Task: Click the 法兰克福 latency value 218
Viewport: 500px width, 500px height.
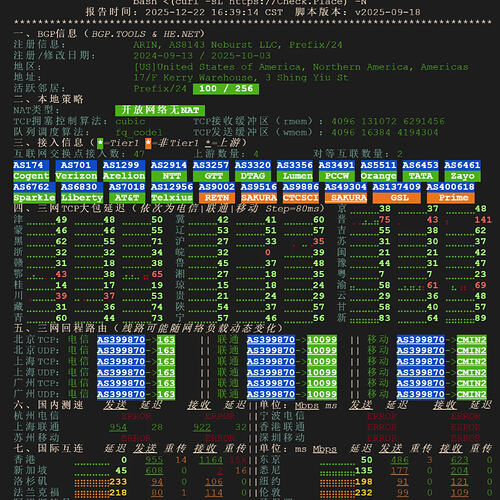Action: [118, 493]
